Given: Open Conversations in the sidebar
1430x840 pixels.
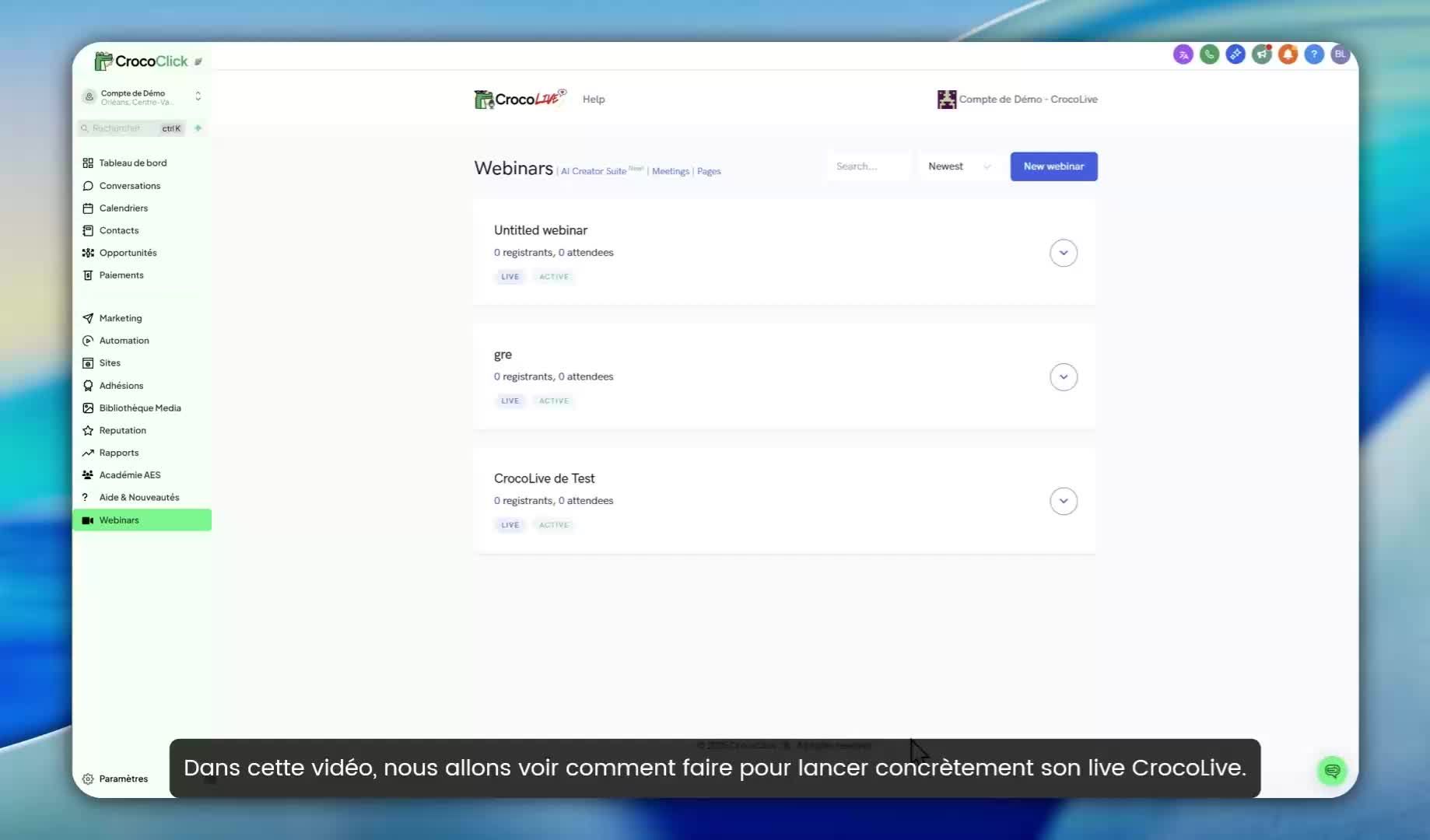Looking at the screenshot, I should pyautogui.click(x=129, y=186).
